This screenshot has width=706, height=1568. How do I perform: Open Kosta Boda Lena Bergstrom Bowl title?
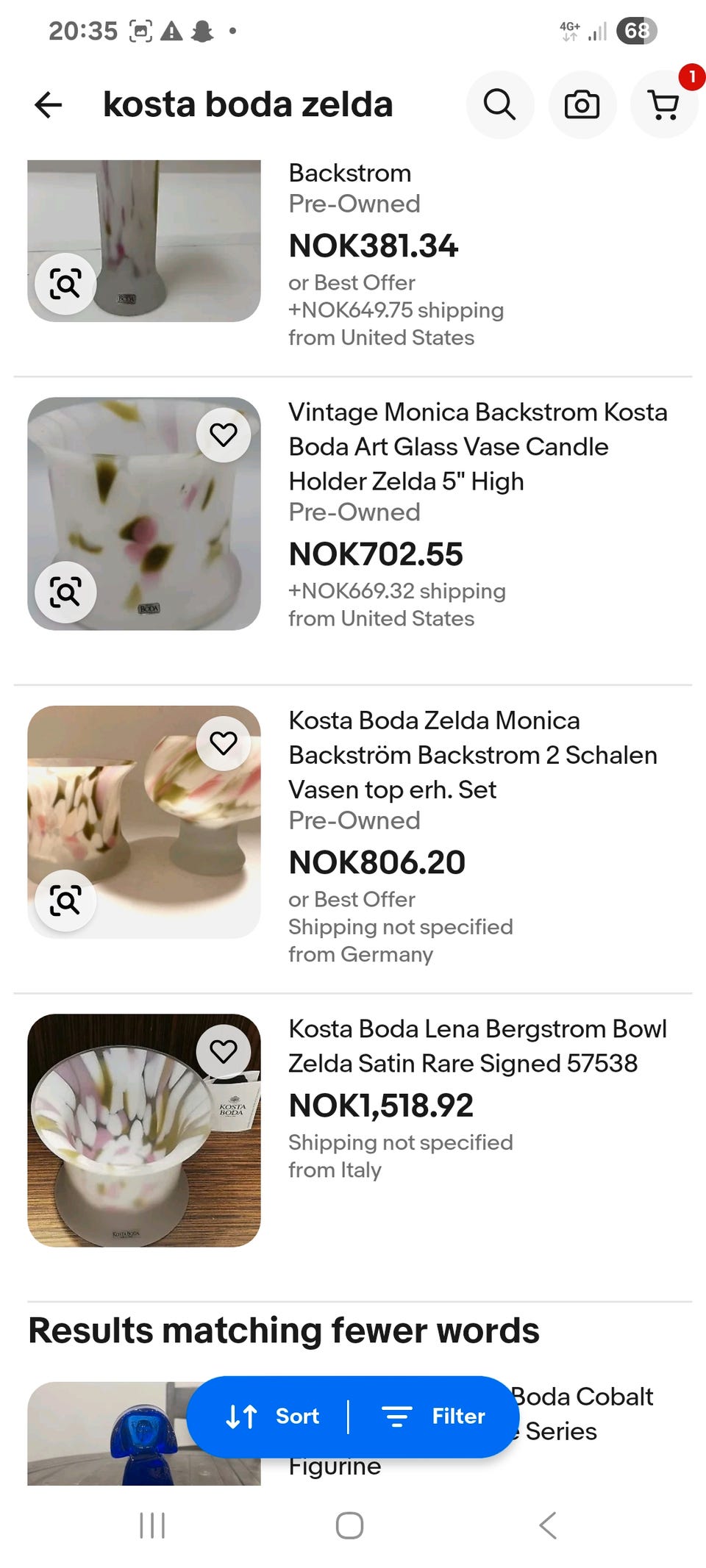477,1046
